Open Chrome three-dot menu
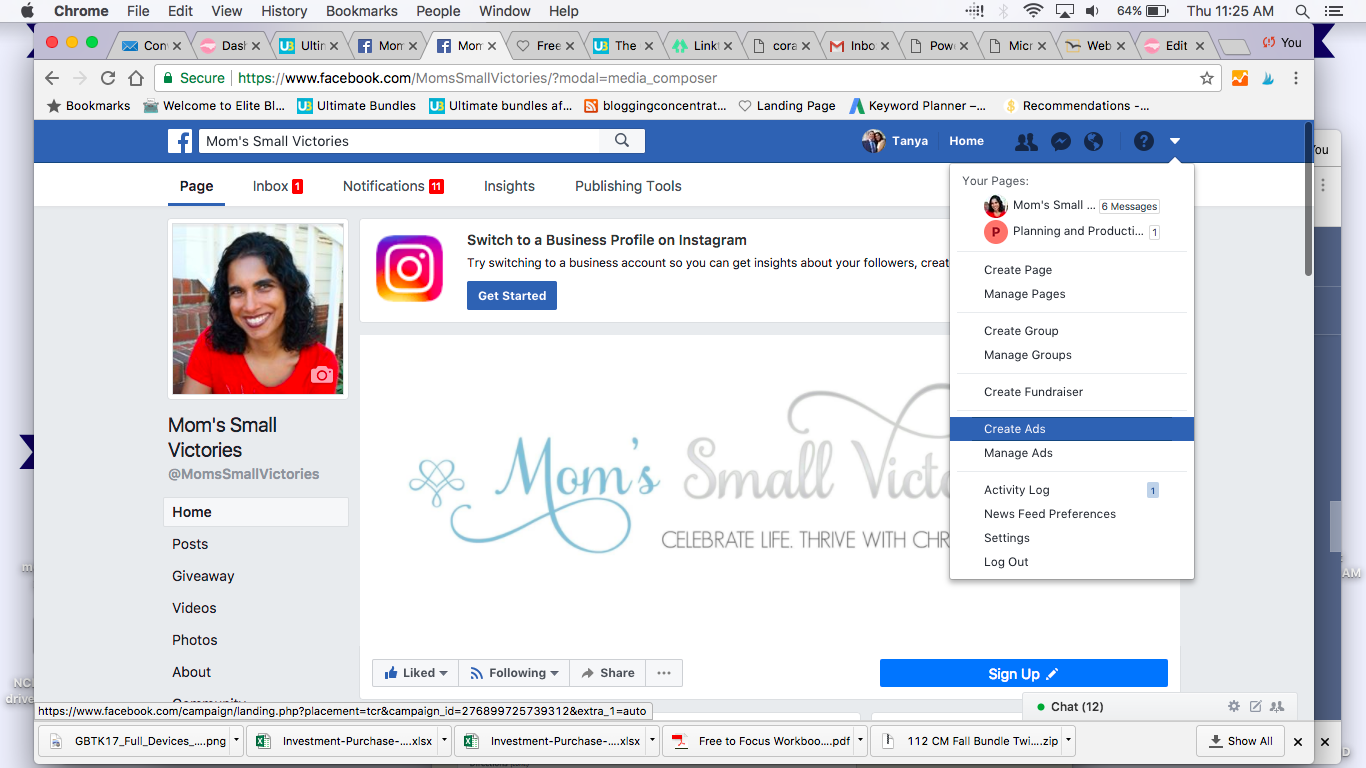 tap(1296, 78)
